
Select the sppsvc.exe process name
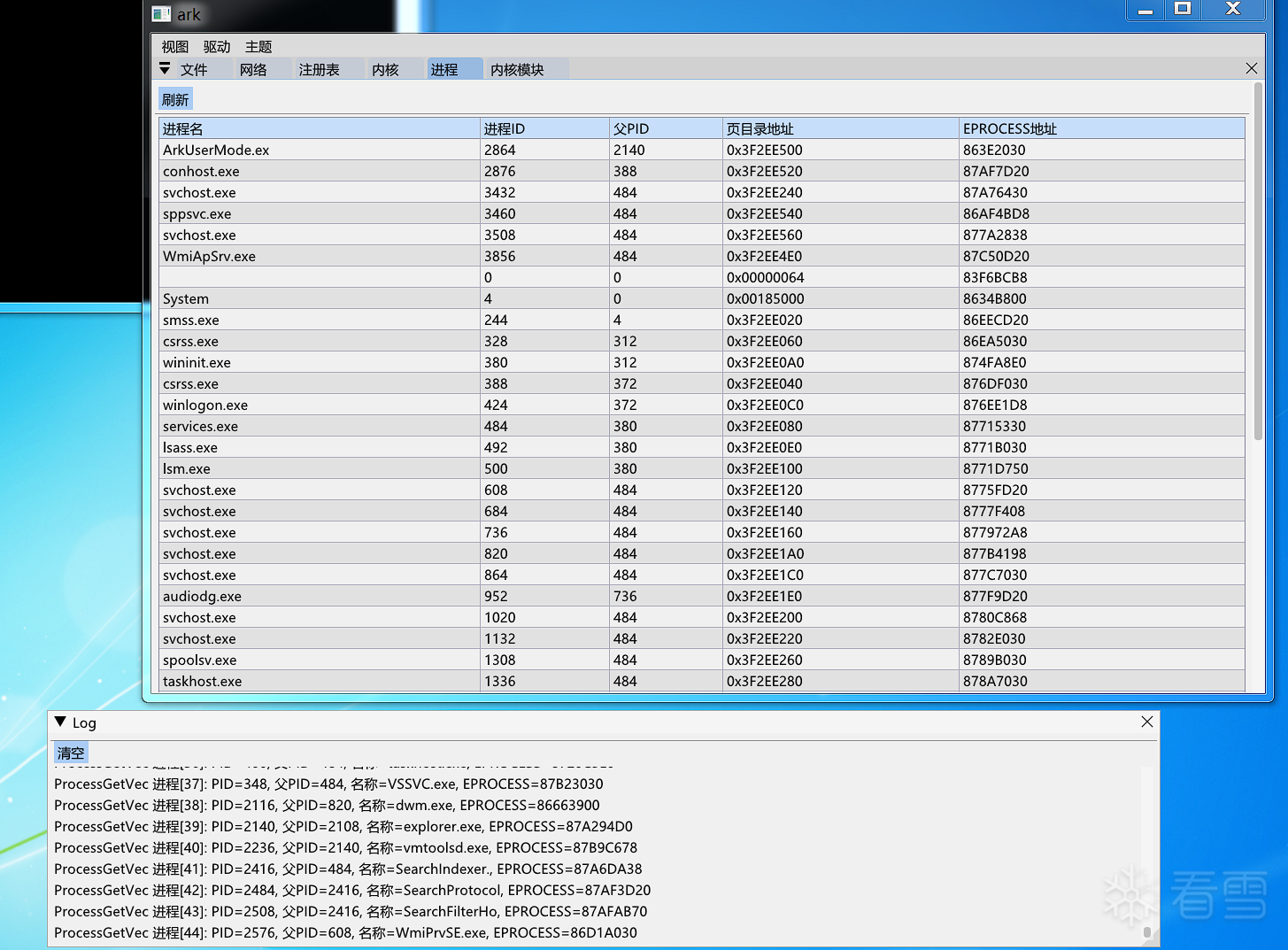[197, 213]
